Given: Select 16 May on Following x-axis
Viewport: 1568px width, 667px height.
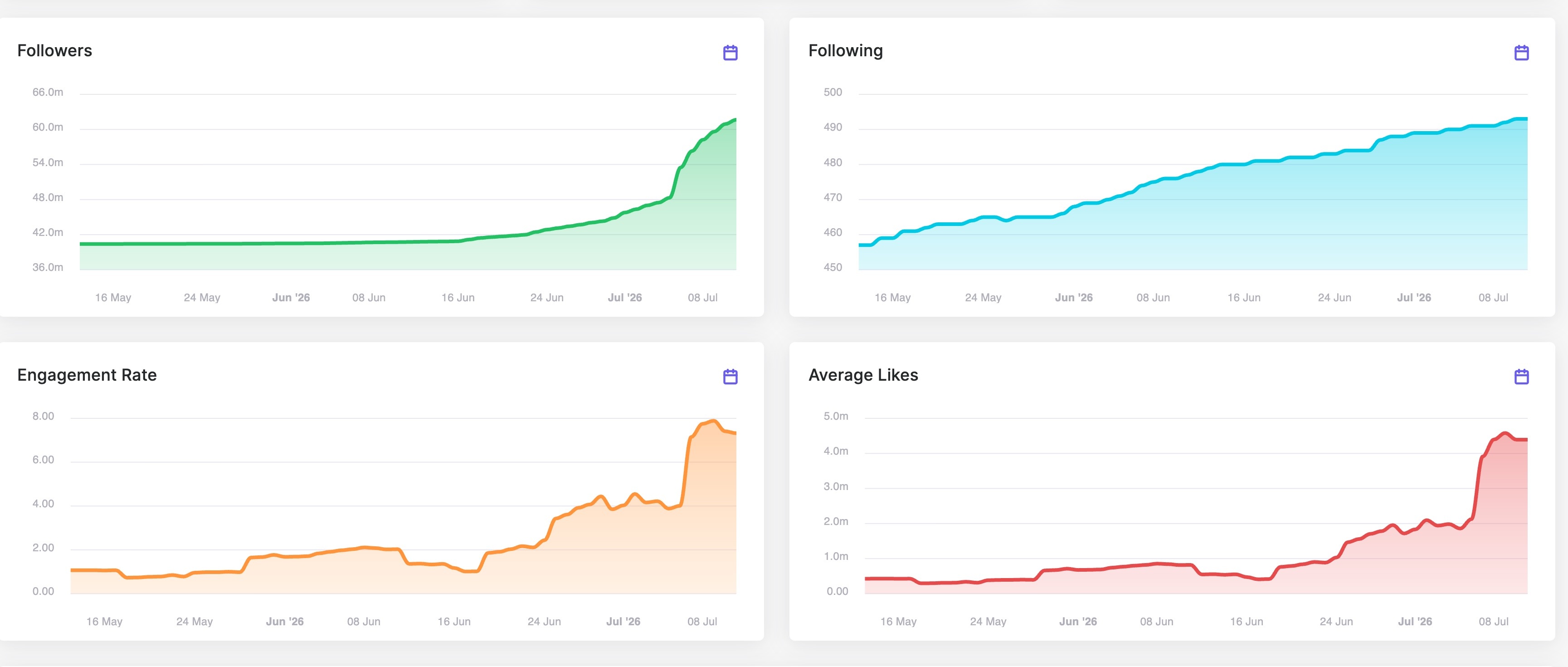Looking at the screenshot, I should 892,298.
